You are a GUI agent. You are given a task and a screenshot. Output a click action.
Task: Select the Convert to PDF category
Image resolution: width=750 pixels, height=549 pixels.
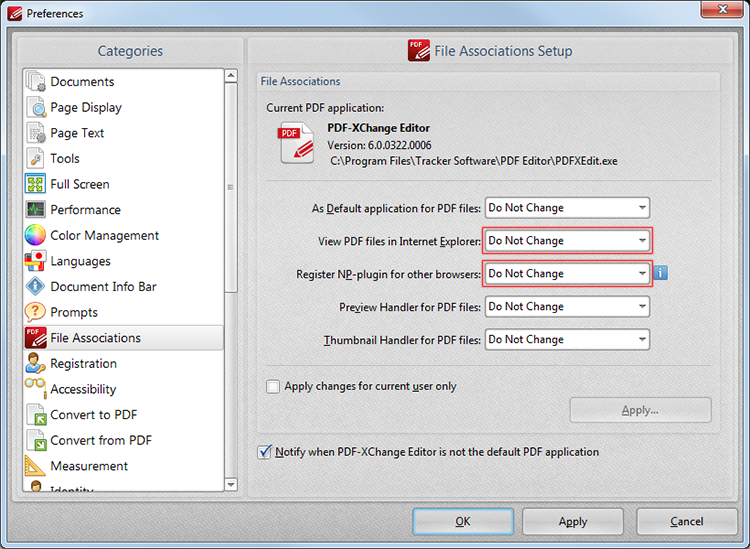123,415
